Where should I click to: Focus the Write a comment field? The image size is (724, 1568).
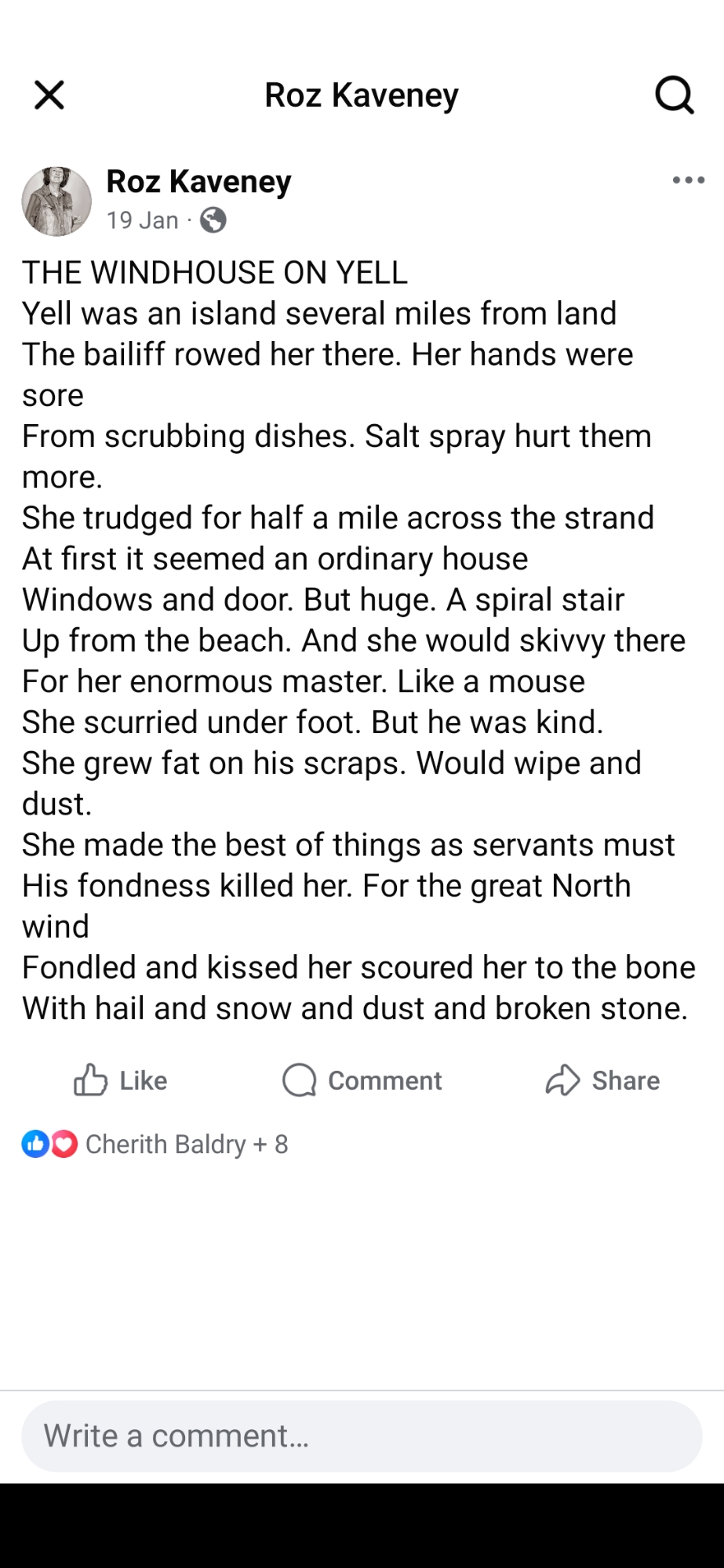coord(362,1436)
